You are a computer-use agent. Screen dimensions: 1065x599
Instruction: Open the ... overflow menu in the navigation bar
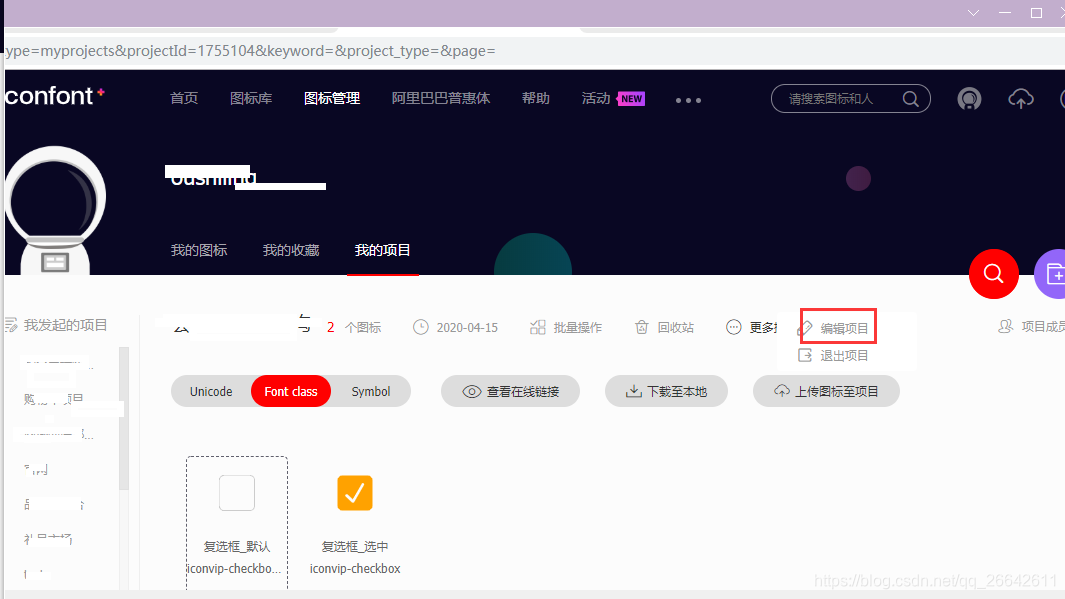pyautogui.click(x=688, y=99)
